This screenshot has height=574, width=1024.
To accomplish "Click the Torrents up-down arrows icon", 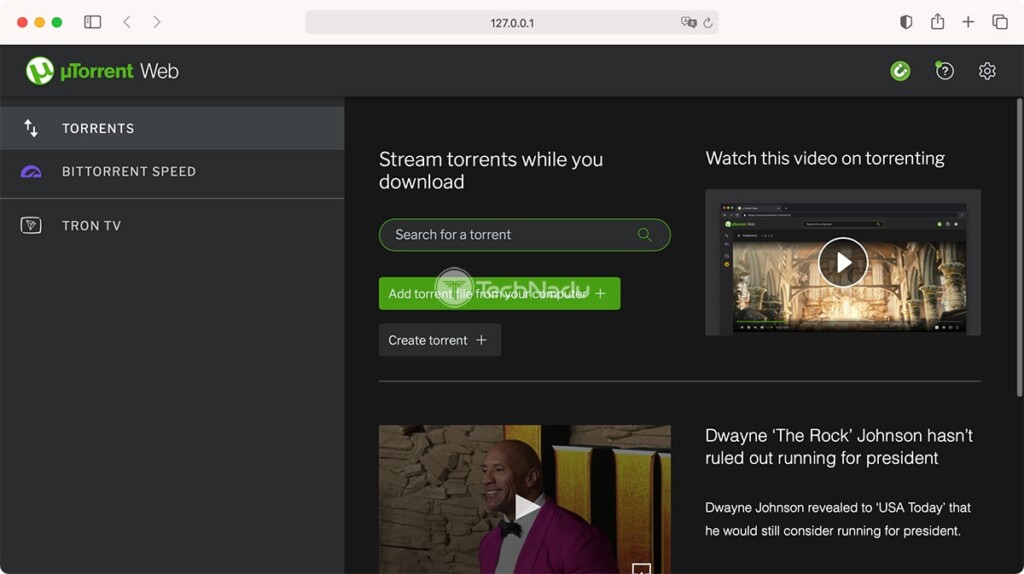I will [x=31, y=128].
